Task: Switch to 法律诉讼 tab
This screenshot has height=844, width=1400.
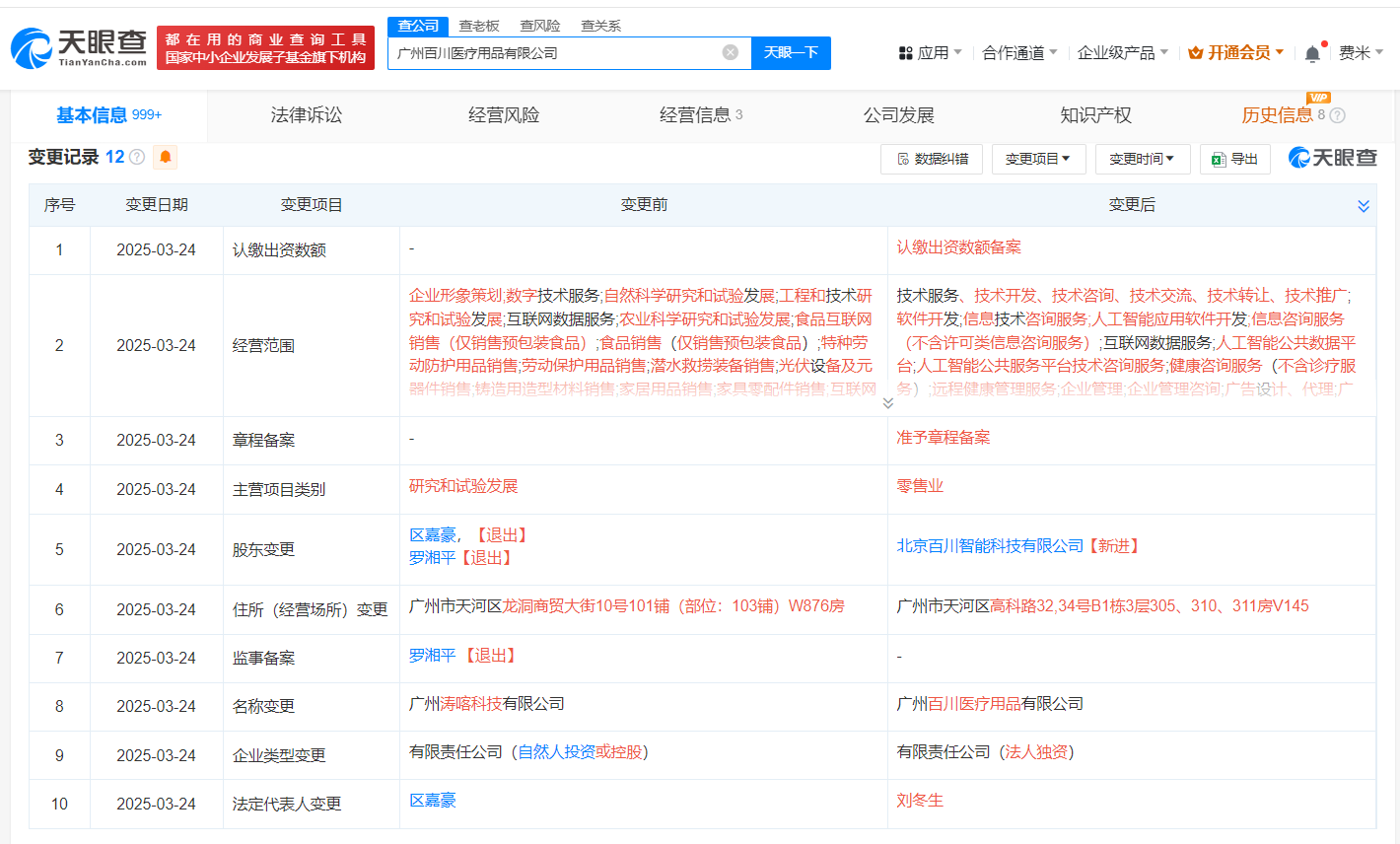Action: [307, 115]
